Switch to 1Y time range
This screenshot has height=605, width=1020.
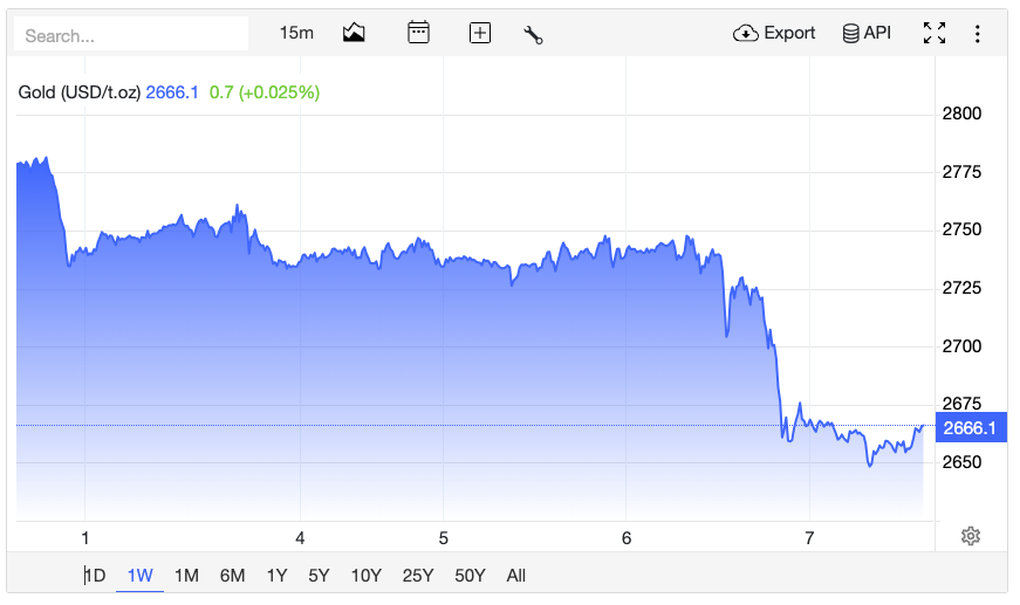(277, 575)
